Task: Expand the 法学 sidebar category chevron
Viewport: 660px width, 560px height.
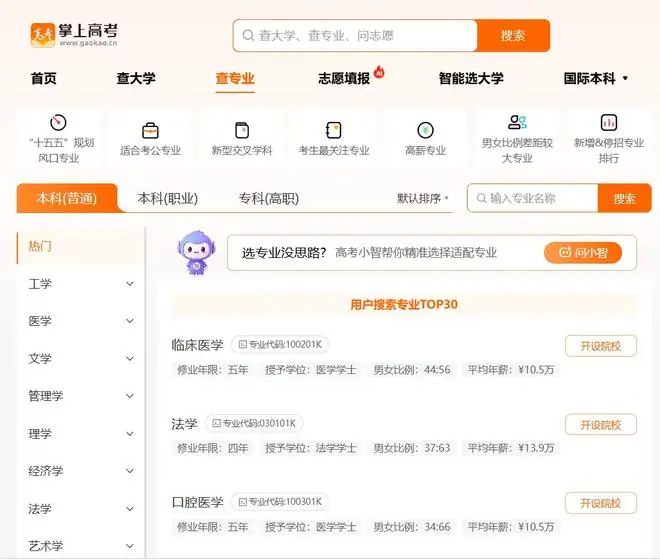Action: click(130, 509)
